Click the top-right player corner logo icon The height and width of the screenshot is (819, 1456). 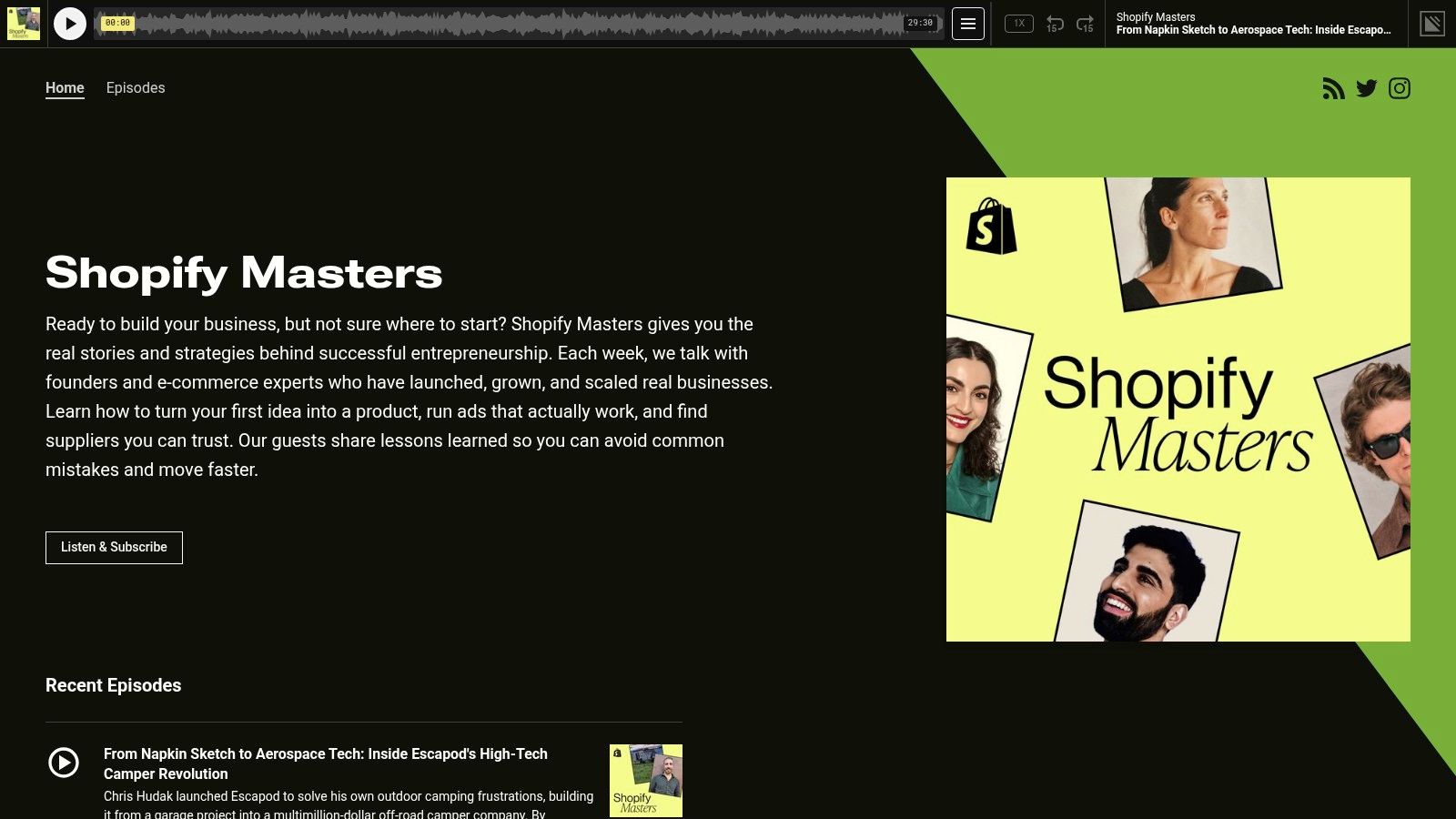pos(1432,24)
